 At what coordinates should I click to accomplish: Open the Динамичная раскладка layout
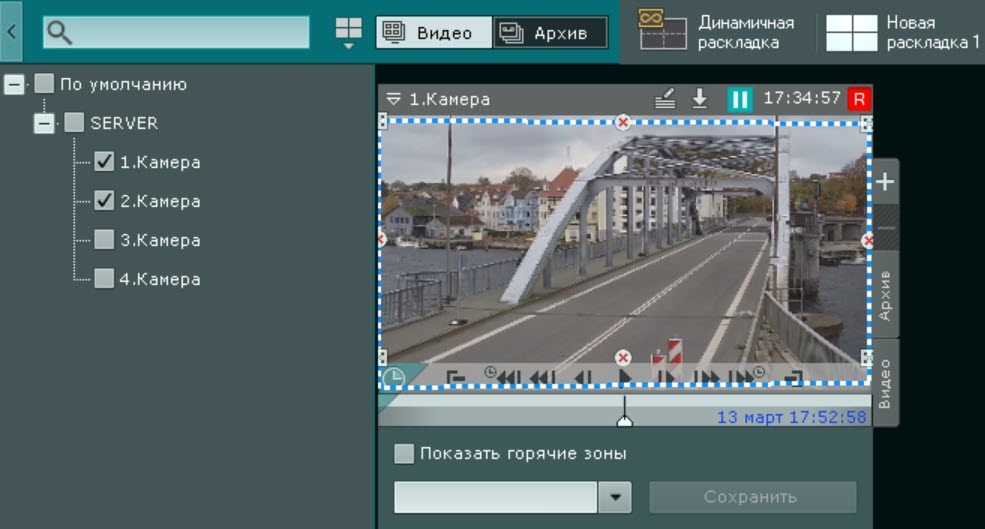(x=718, y=32)
